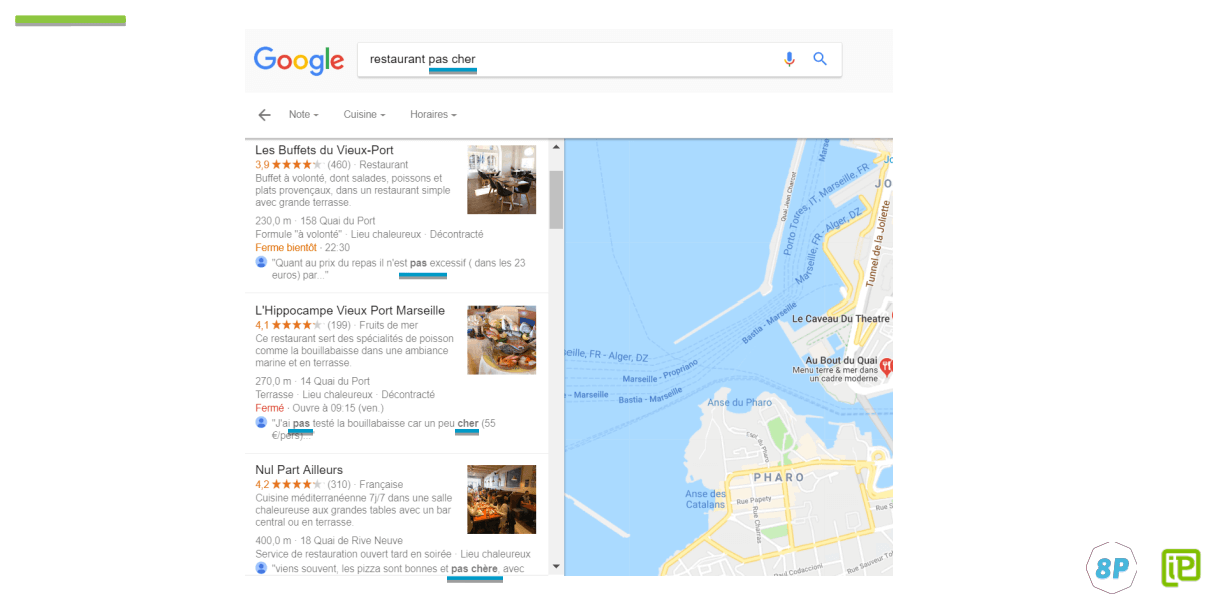This screenshot has height=606, width=1213.
Task: Click the green iP logo icon
Action: click(x=1180, y=567)
